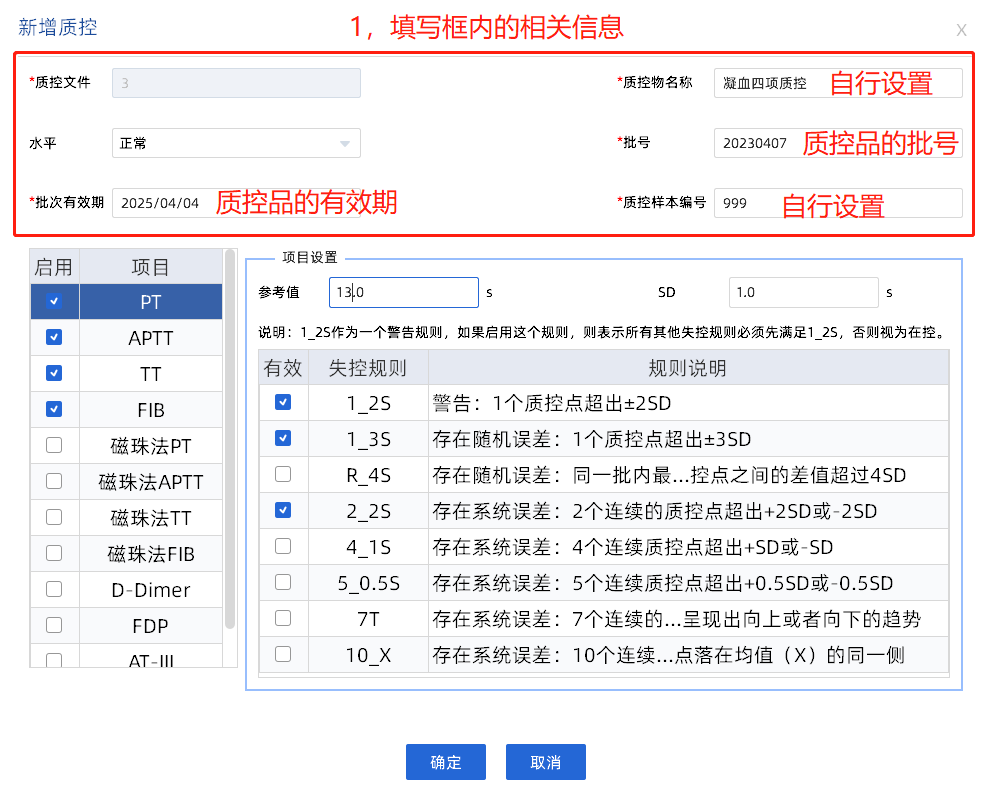Click the 参考值 input field

404,293
